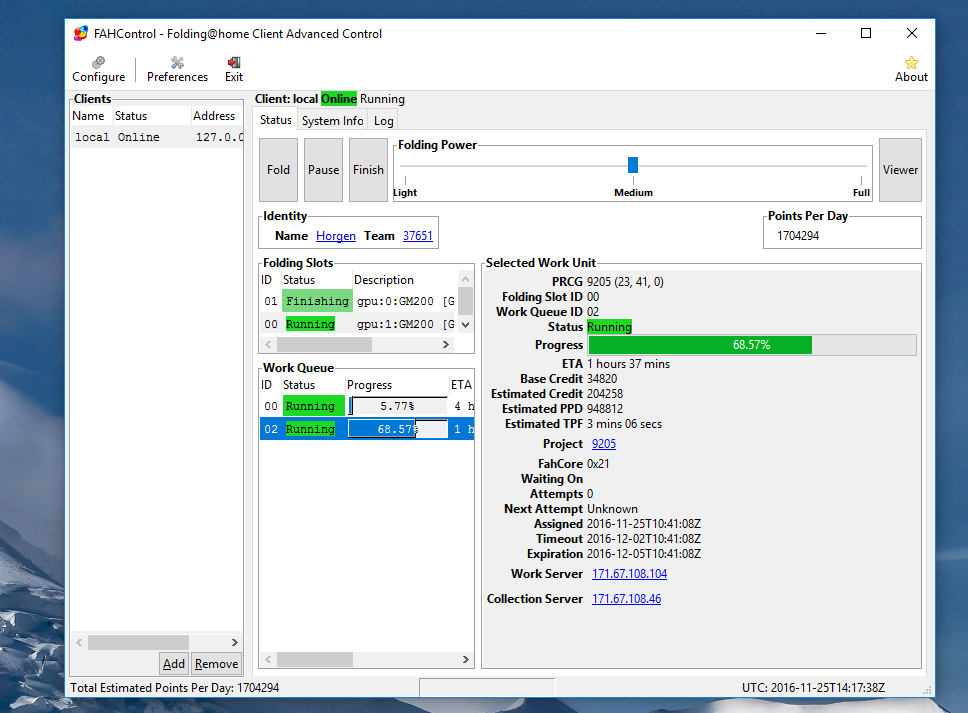Click the Add client button
Viewport: 968px width, 713px height.
(x=174, y=664)
